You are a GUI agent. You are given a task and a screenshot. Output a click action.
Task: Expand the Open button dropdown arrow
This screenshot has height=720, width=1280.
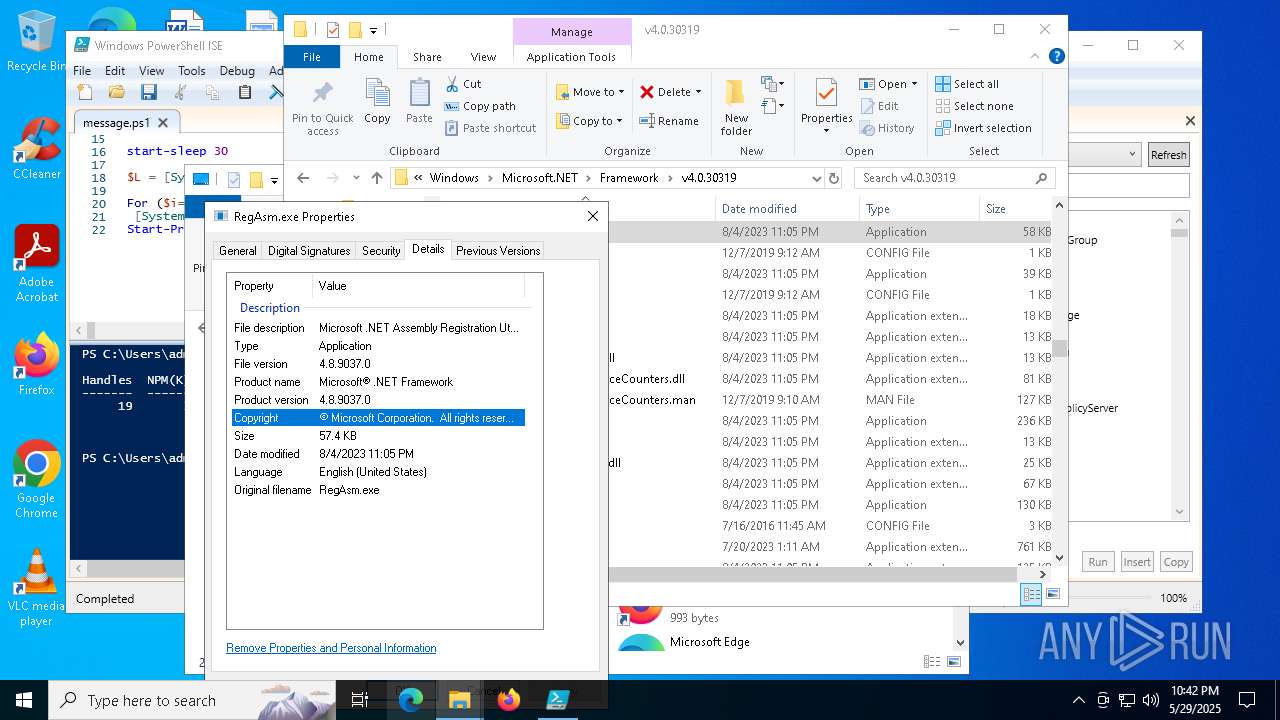(x=914, y=84)
